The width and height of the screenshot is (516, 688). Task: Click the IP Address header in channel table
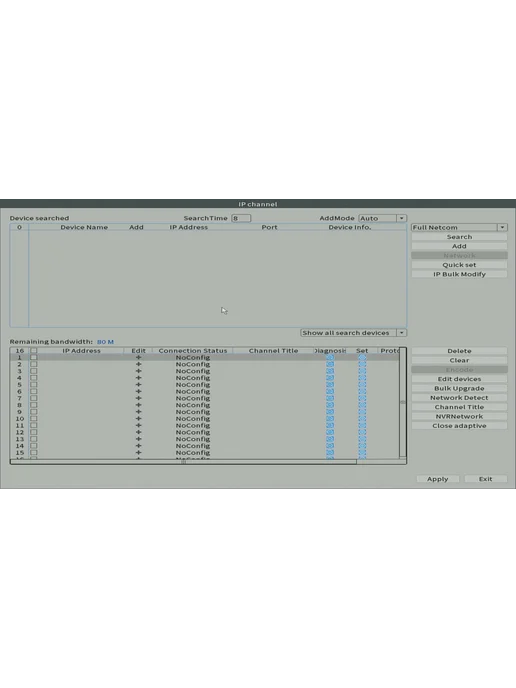(81, 351)
